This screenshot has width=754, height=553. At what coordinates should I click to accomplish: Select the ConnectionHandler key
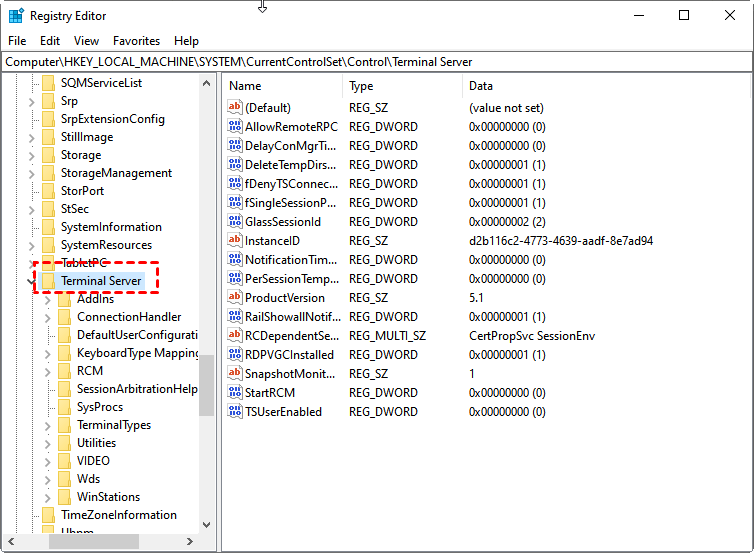pos(128,317)
